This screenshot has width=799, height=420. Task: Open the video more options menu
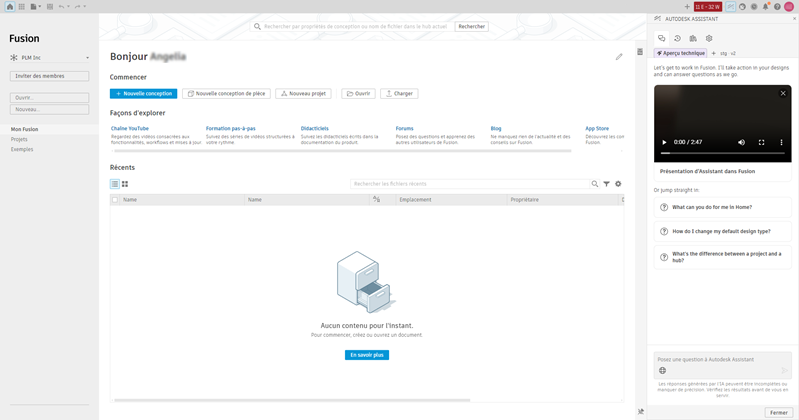click(781, 142)
